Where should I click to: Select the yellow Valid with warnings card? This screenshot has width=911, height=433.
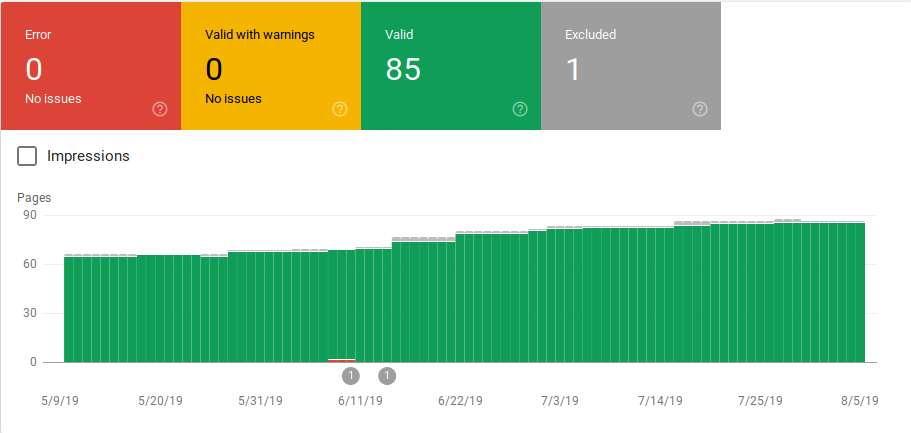[x=270, y=66]
